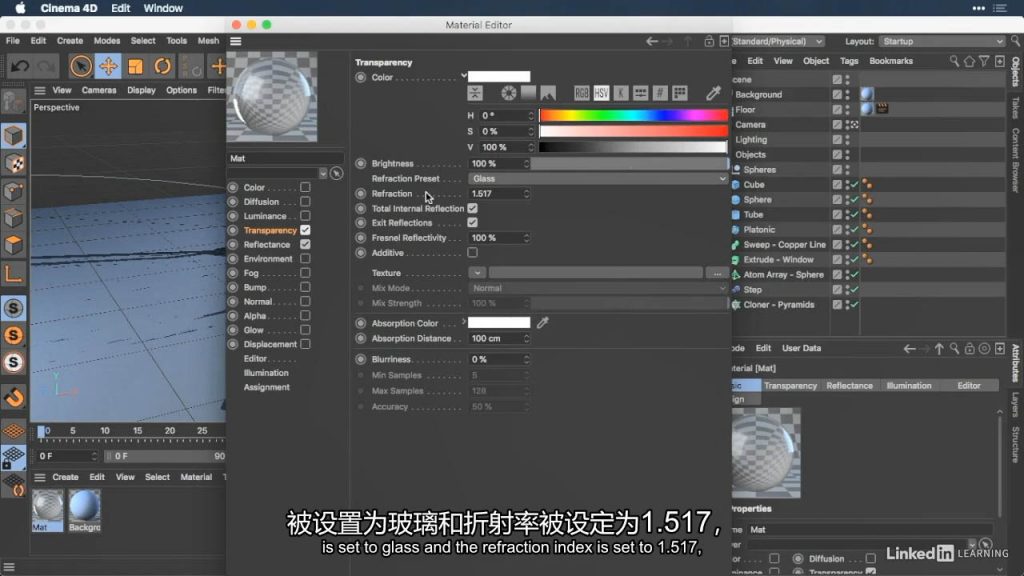Open the Window menu in macOS menu bar

click(163, 8)
